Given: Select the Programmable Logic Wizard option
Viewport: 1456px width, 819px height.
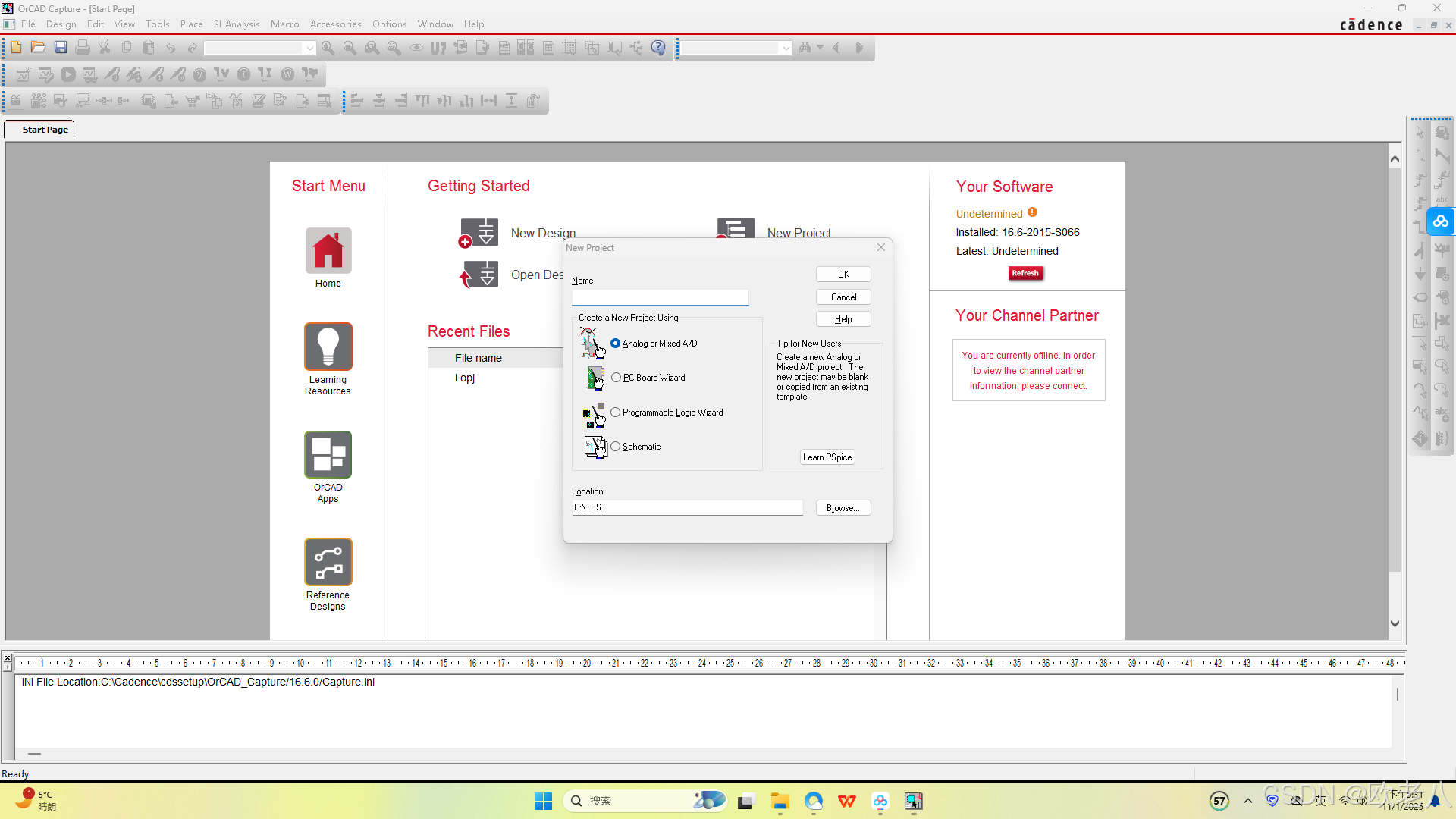Looking at the screenshot, I should 616,413.
